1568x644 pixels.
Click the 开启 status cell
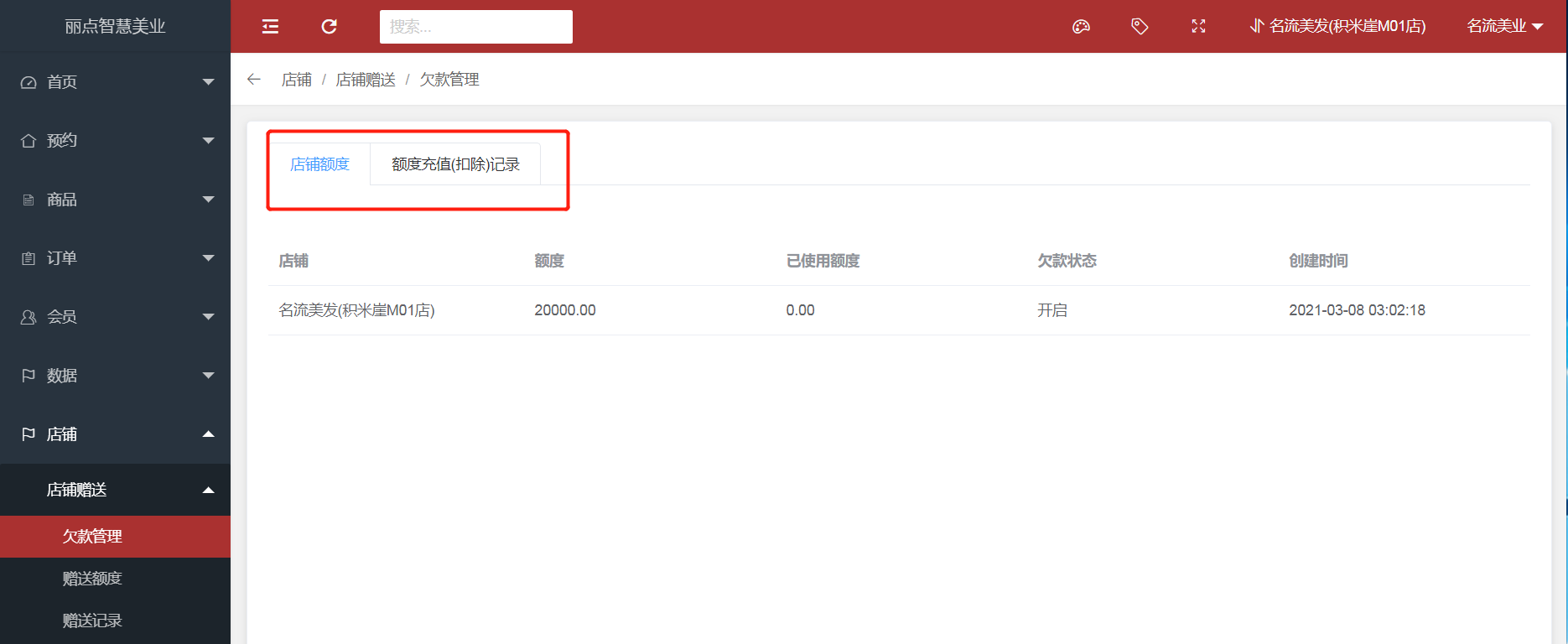(1052, 310)
